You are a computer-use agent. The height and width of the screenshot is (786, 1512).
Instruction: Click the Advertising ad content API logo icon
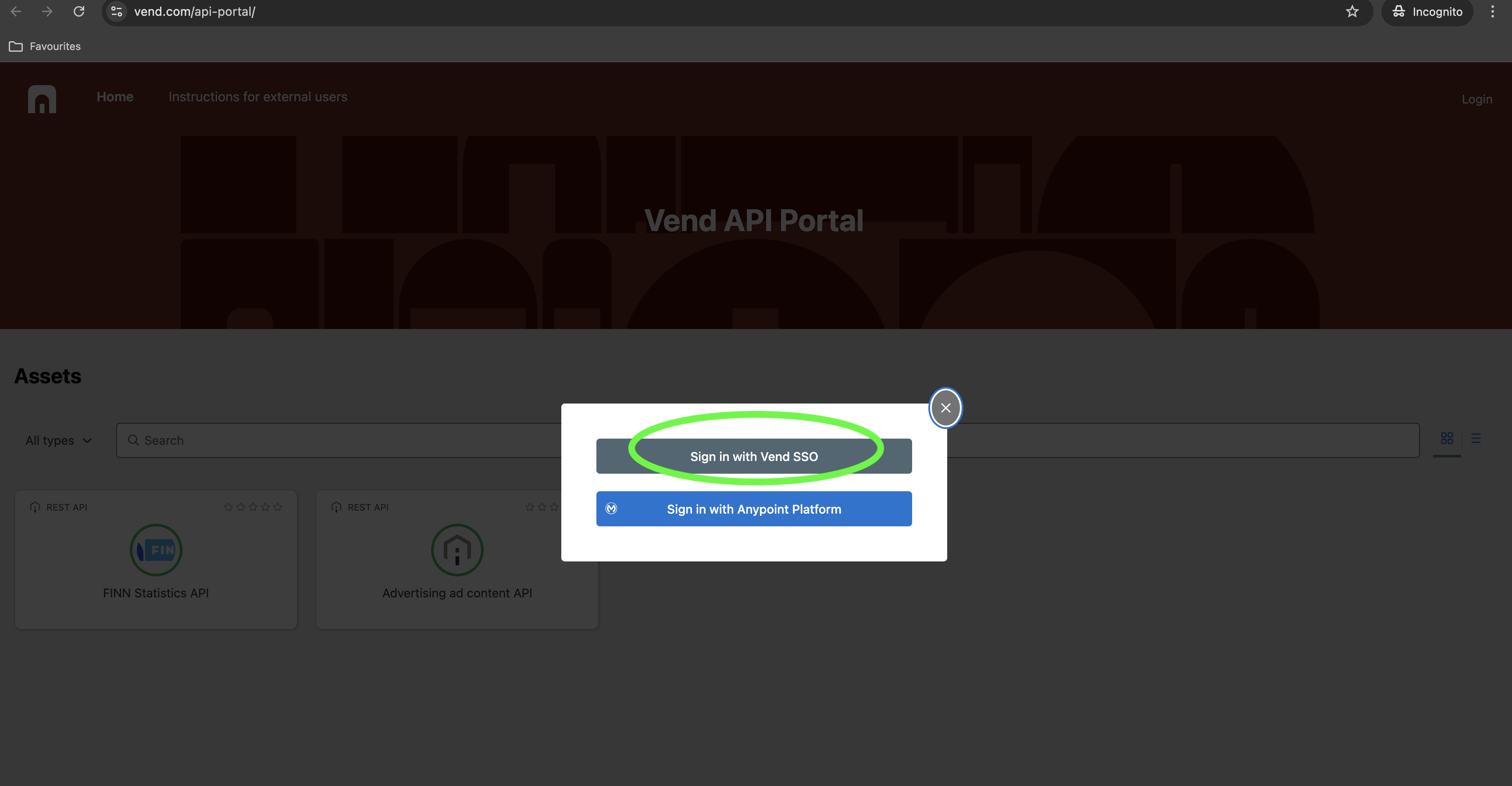[456, 550]
